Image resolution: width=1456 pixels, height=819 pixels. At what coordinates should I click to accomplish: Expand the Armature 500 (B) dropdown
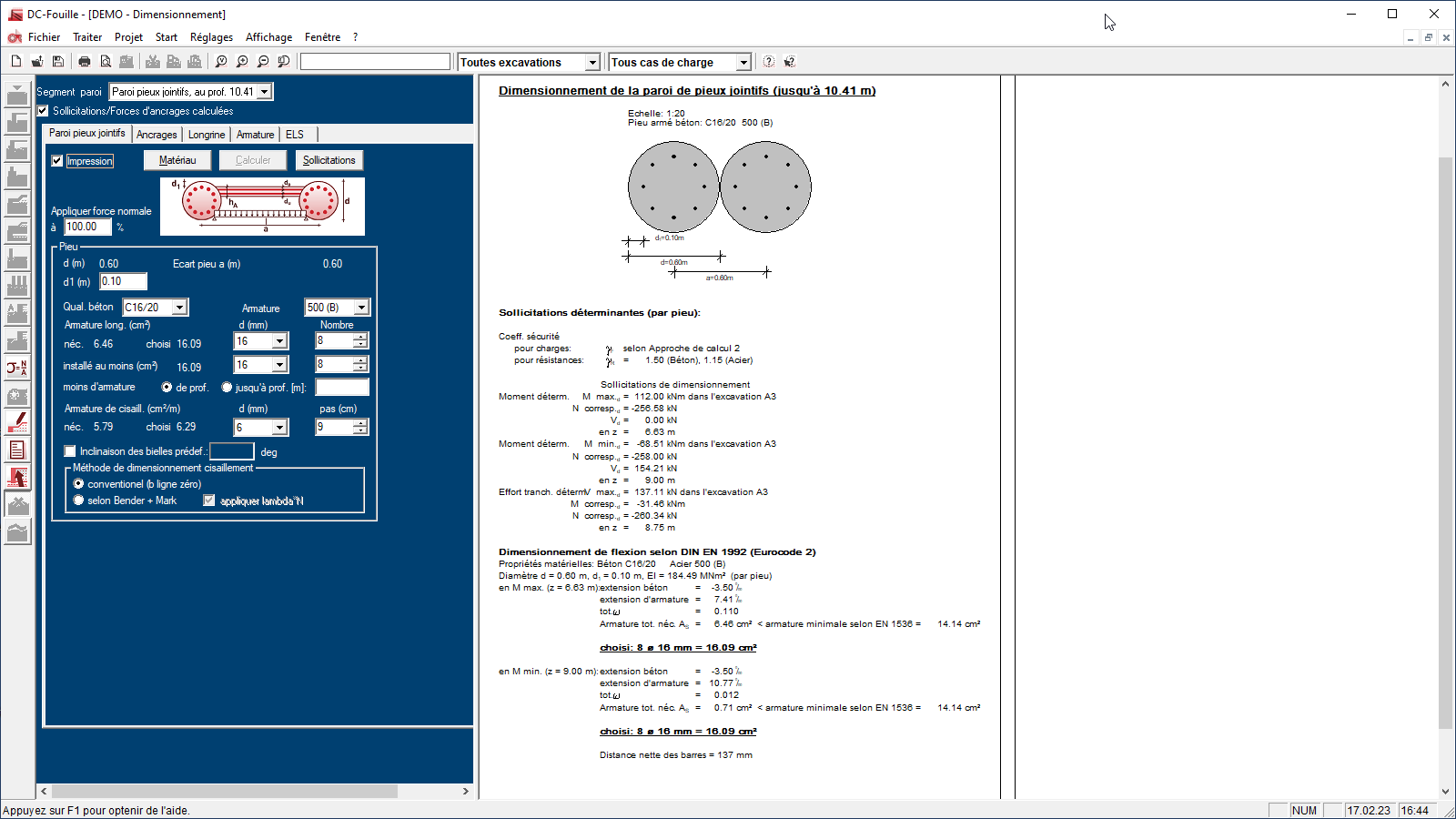361,308
